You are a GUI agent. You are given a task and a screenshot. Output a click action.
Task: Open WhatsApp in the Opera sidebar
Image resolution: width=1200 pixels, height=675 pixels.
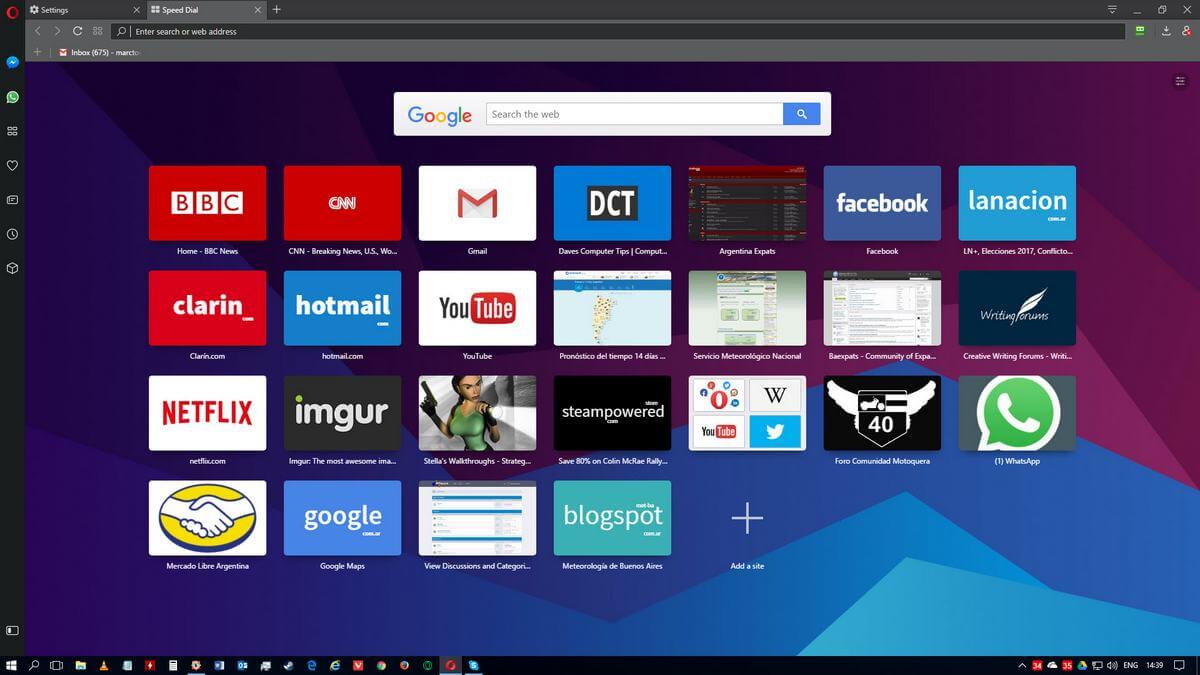point(12,97)
